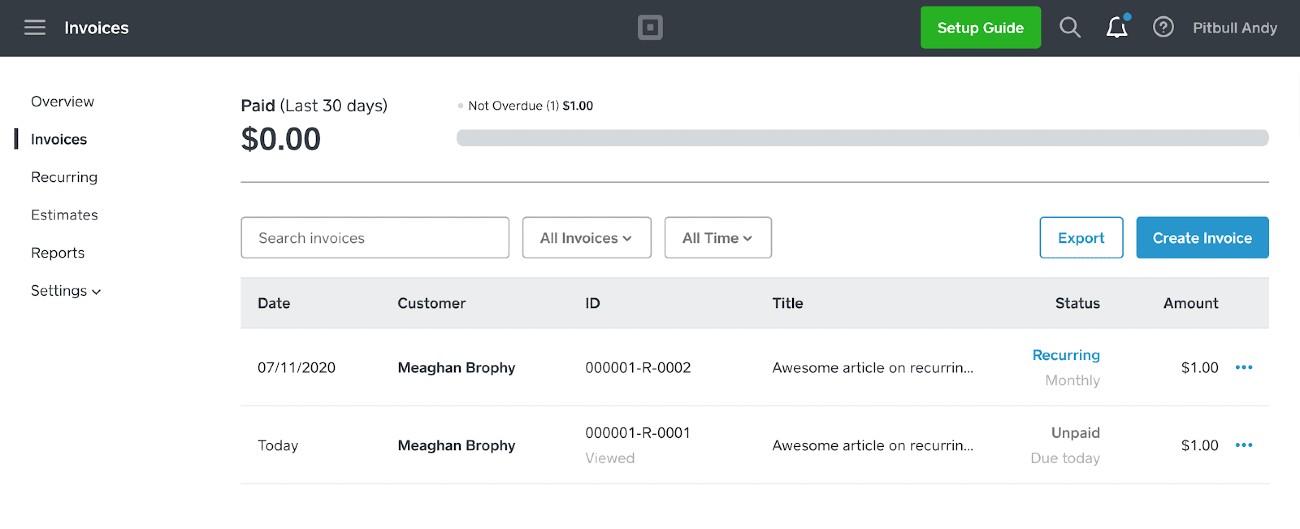1300x529 pixels.
Task: Click the Create Invoice button
Action: pyautogui.click(x=1202, y=238)
